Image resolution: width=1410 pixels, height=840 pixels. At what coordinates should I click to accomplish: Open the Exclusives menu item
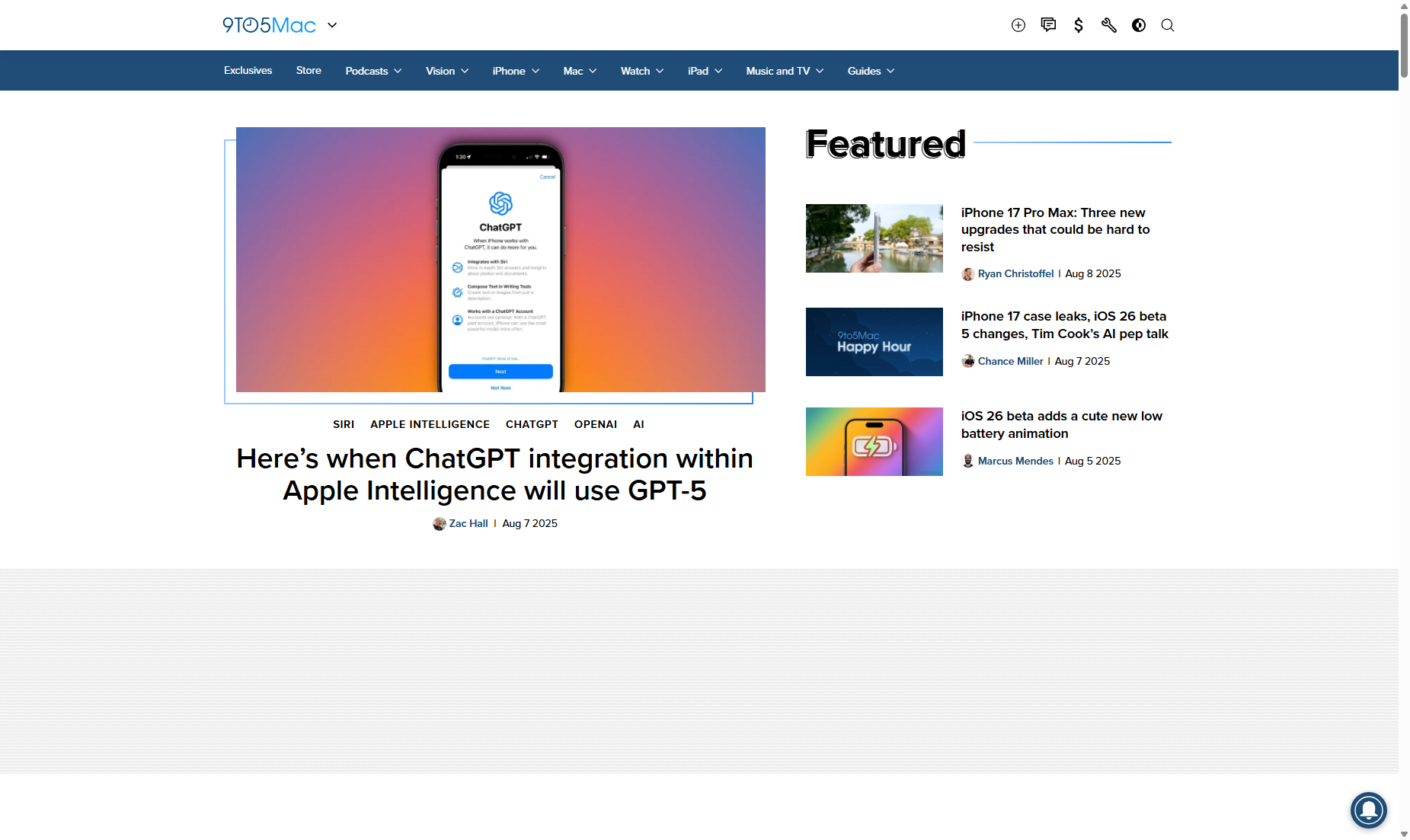(x=248, y=70)
